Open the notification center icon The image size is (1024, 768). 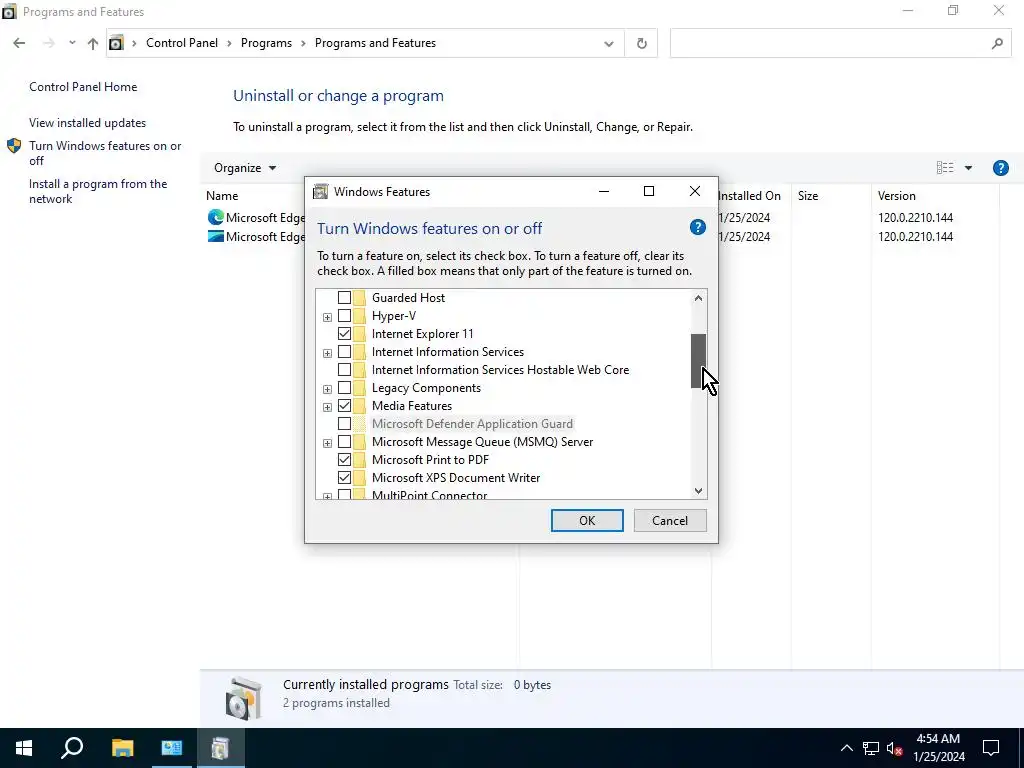(991, 748)
